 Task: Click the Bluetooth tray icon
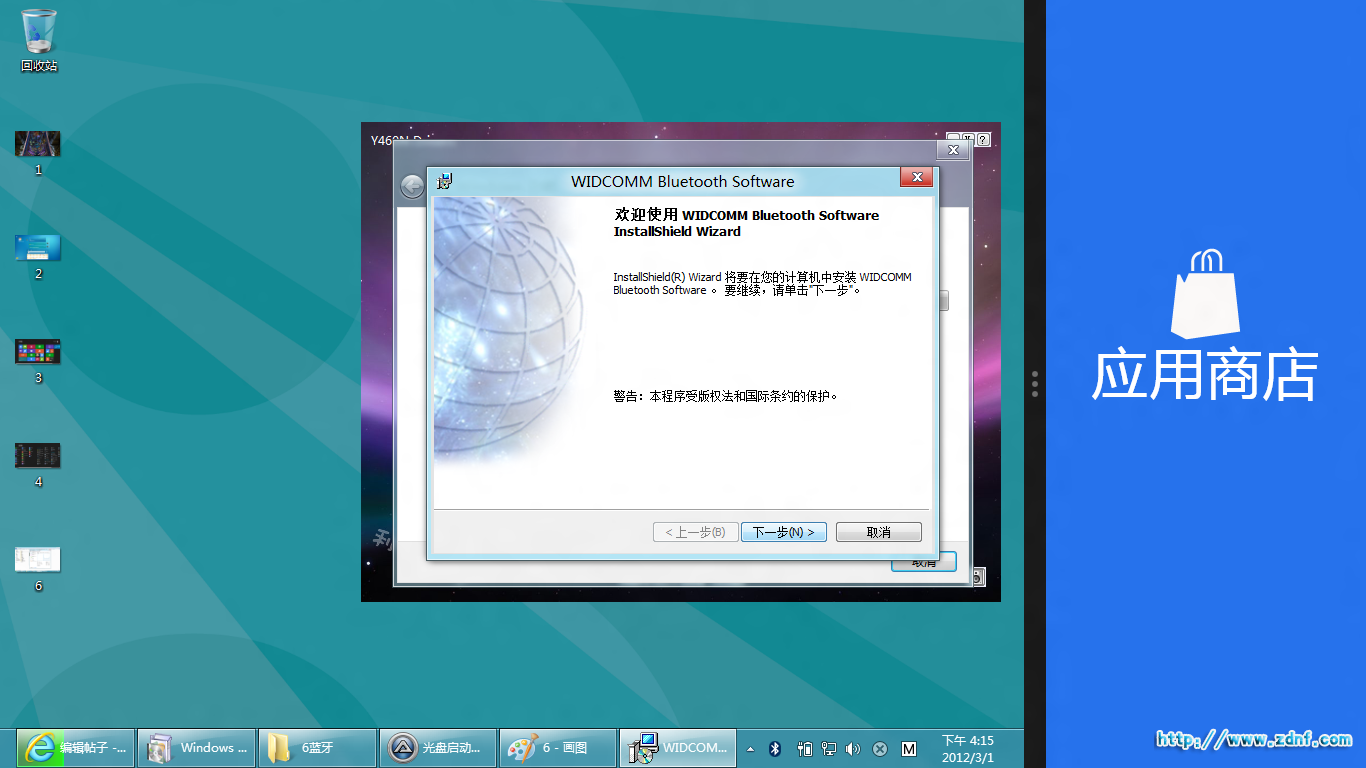[x=775, y=748]
